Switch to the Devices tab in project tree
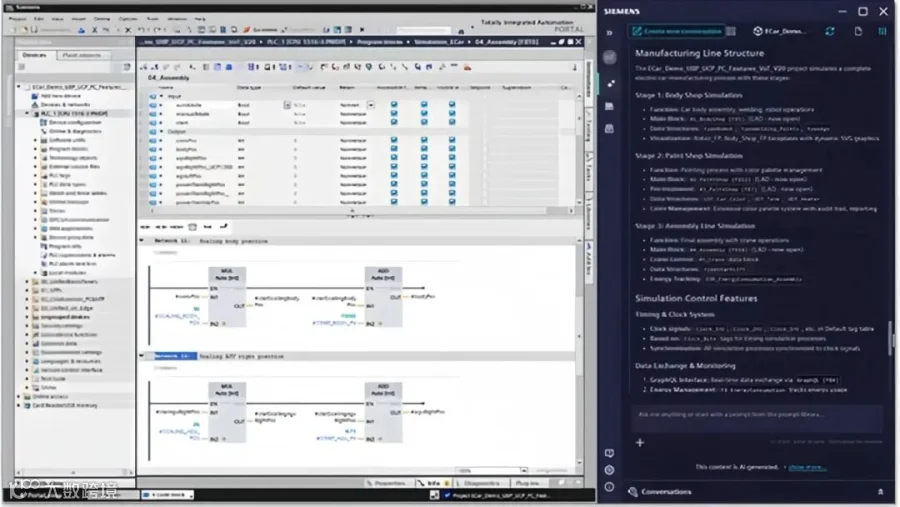The width and height of the screenshot is (900, 507). click(x=34, y=55)
